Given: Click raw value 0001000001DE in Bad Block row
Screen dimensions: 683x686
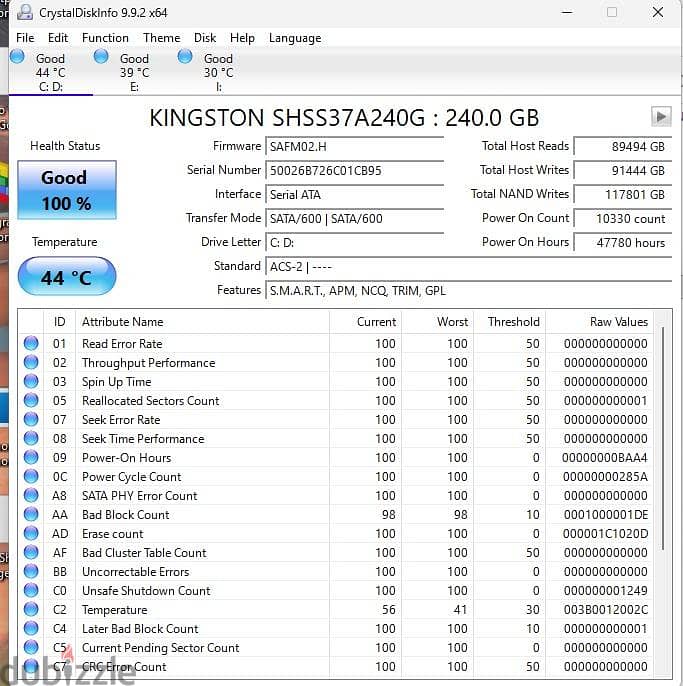Looking at the screenshot, I should (x=606, y=514).
